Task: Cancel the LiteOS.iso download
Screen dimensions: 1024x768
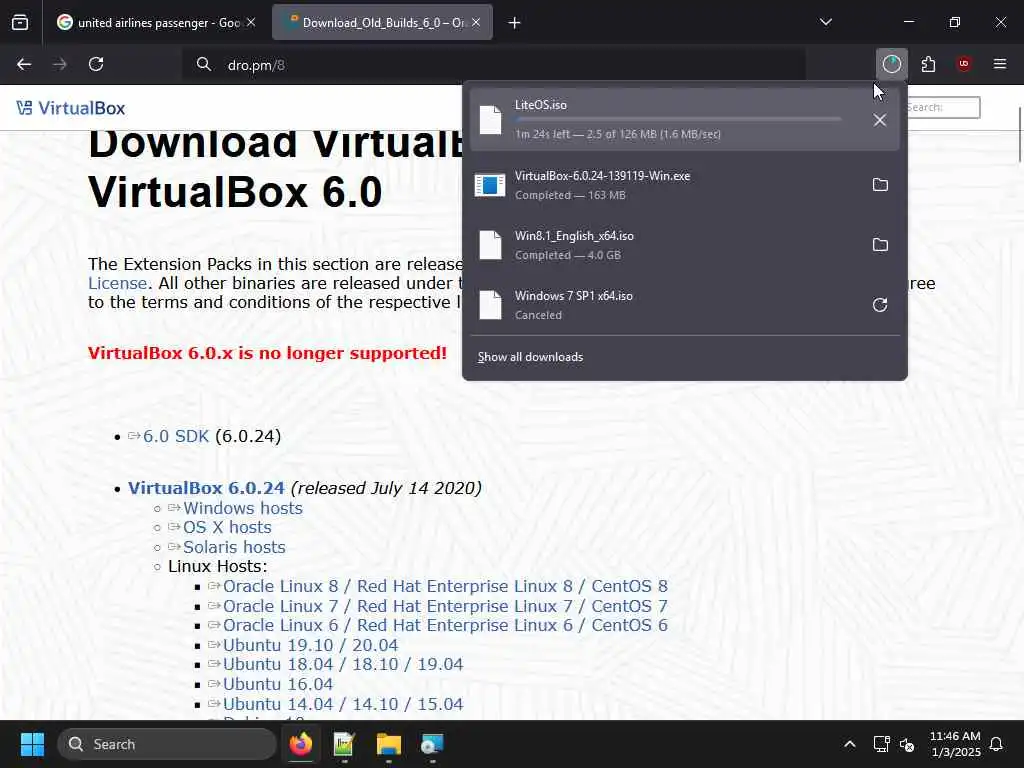Action: click(880, 120)
